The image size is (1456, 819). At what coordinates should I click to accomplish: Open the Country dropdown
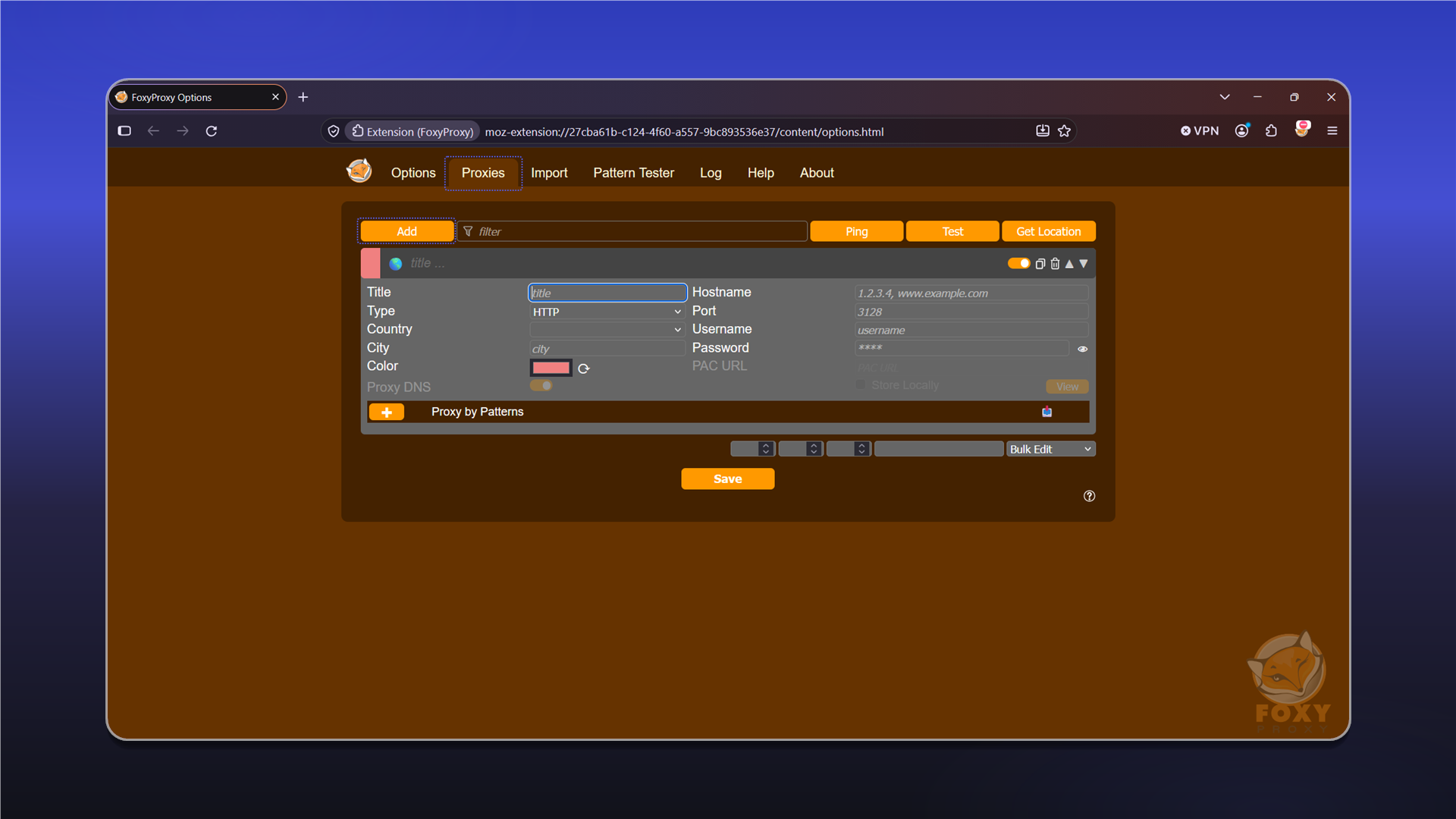point(607,330)
